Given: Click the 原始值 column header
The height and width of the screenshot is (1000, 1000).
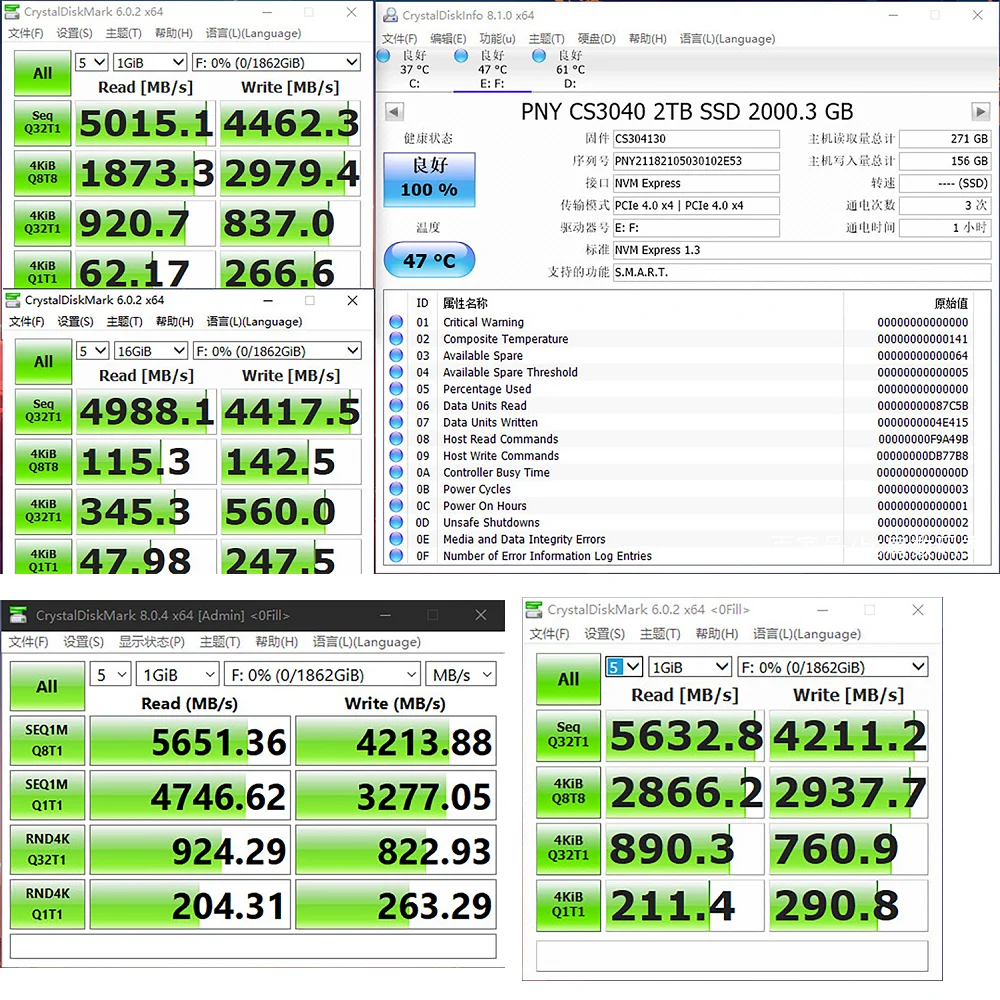Looking at the screenshot, I should coord(951,303).
